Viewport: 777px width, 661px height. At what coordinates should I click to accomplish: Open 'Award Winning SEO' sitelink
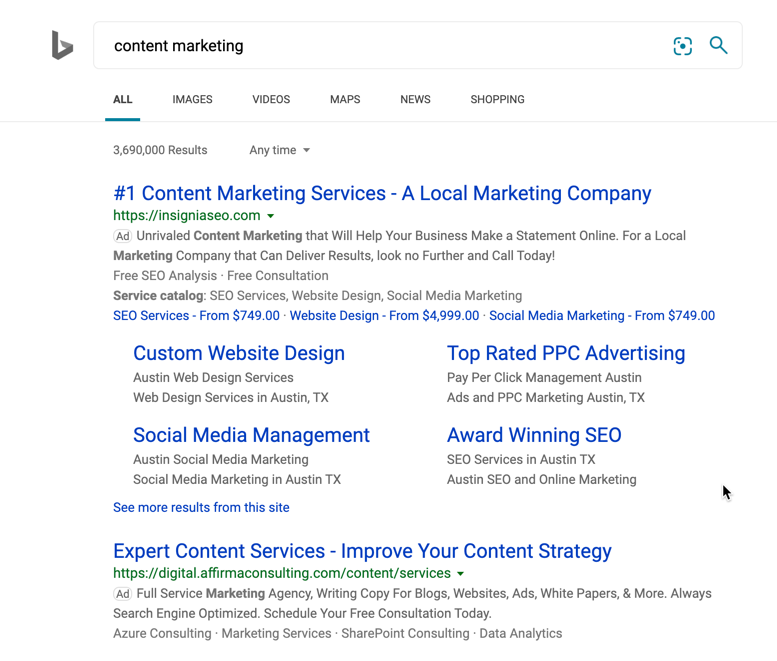coord(534,435)
